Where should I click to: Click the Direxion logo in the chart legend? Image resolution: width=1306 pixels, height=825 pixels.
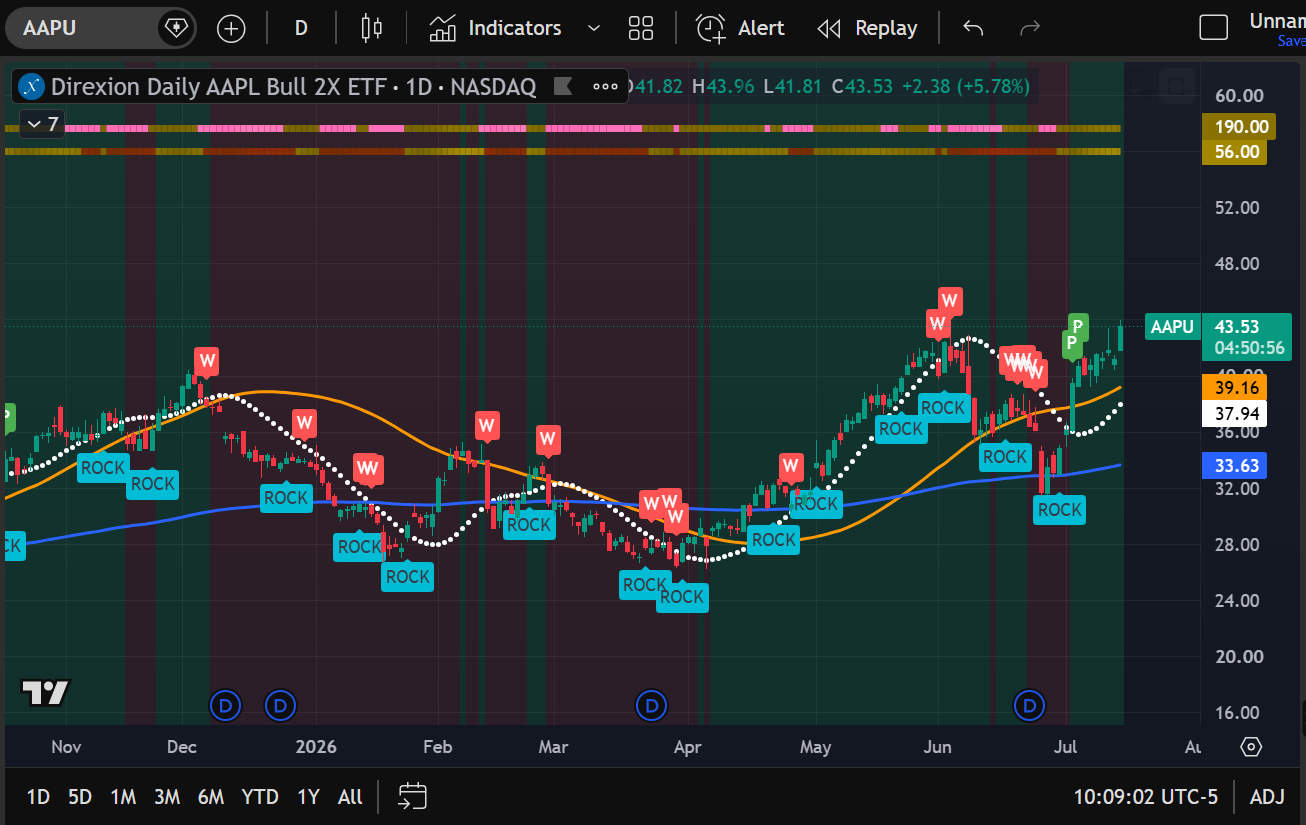point(32,87)
